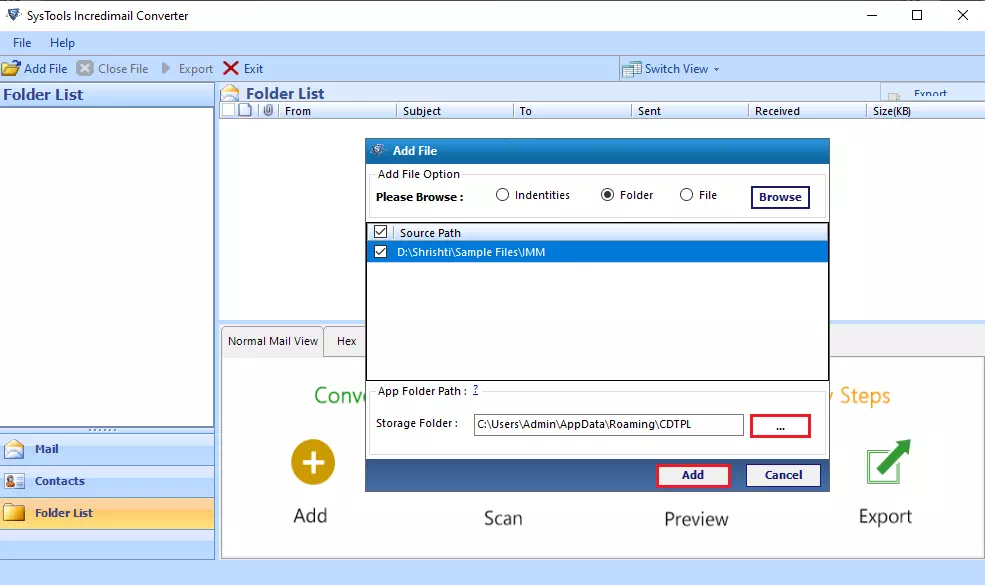Select the D:\Shrishti\Sample Files\IMM path row
Image resolution: width=985 pixels, height=585 pixels.
[x=597, y=252]
